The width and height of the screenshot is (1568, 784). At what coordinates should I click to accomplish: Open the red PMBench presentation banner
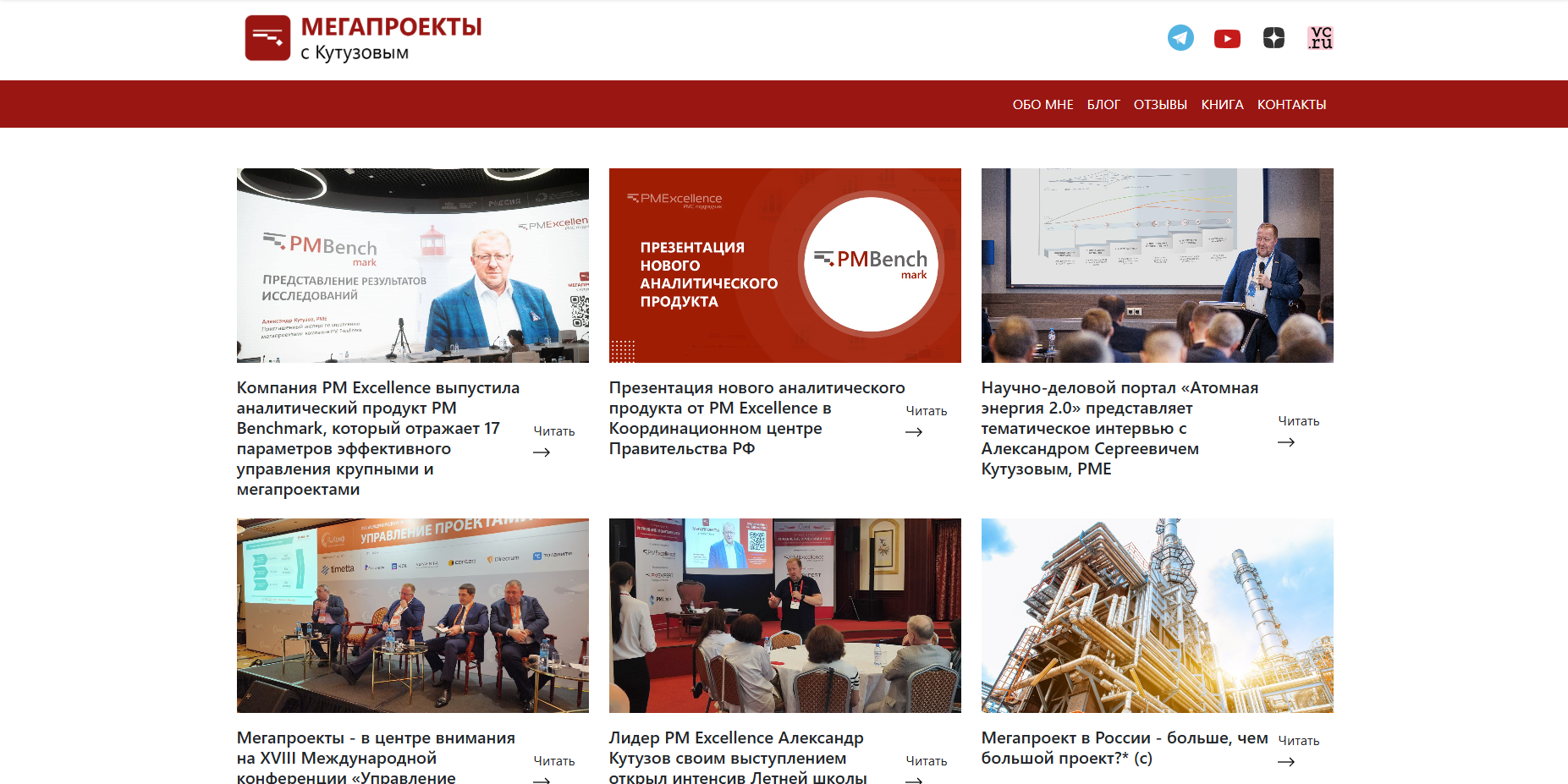pyautogui.click(x=785, y=266)
